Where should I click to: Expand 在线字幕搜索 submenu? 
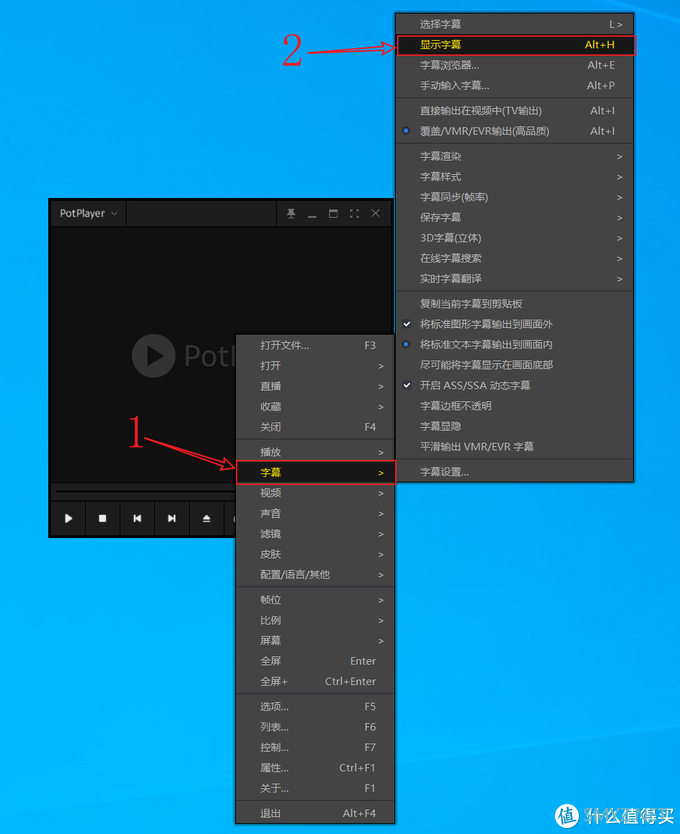(515, 258)
